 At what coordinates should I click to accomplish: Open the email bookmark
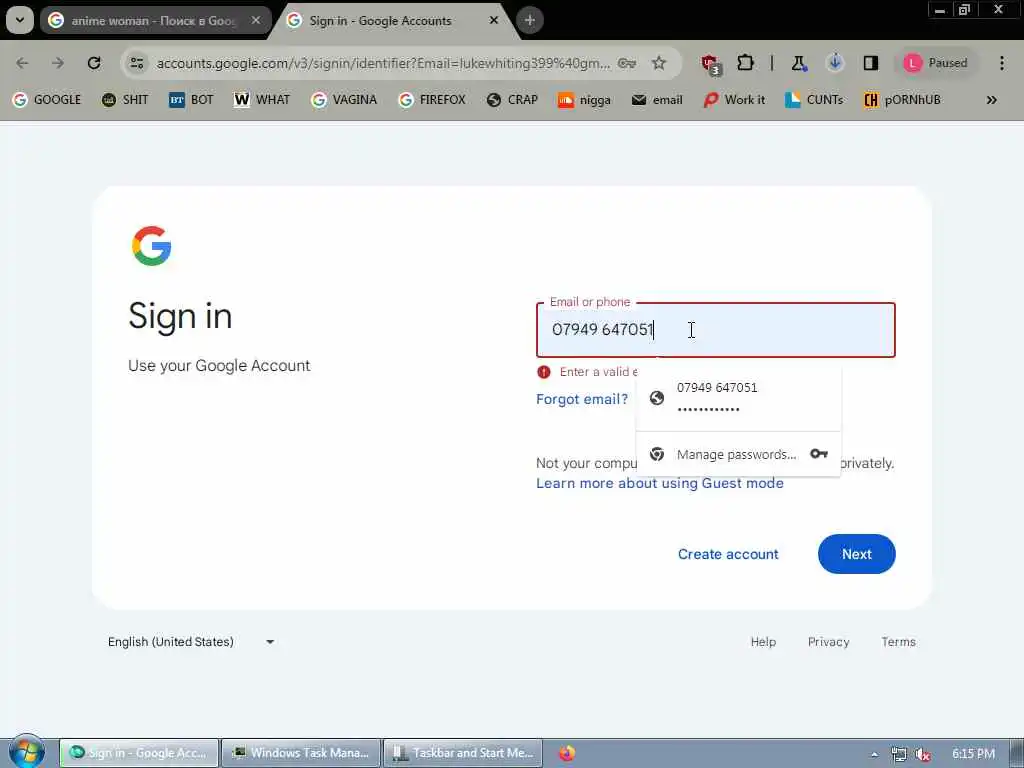click(657, 99)
